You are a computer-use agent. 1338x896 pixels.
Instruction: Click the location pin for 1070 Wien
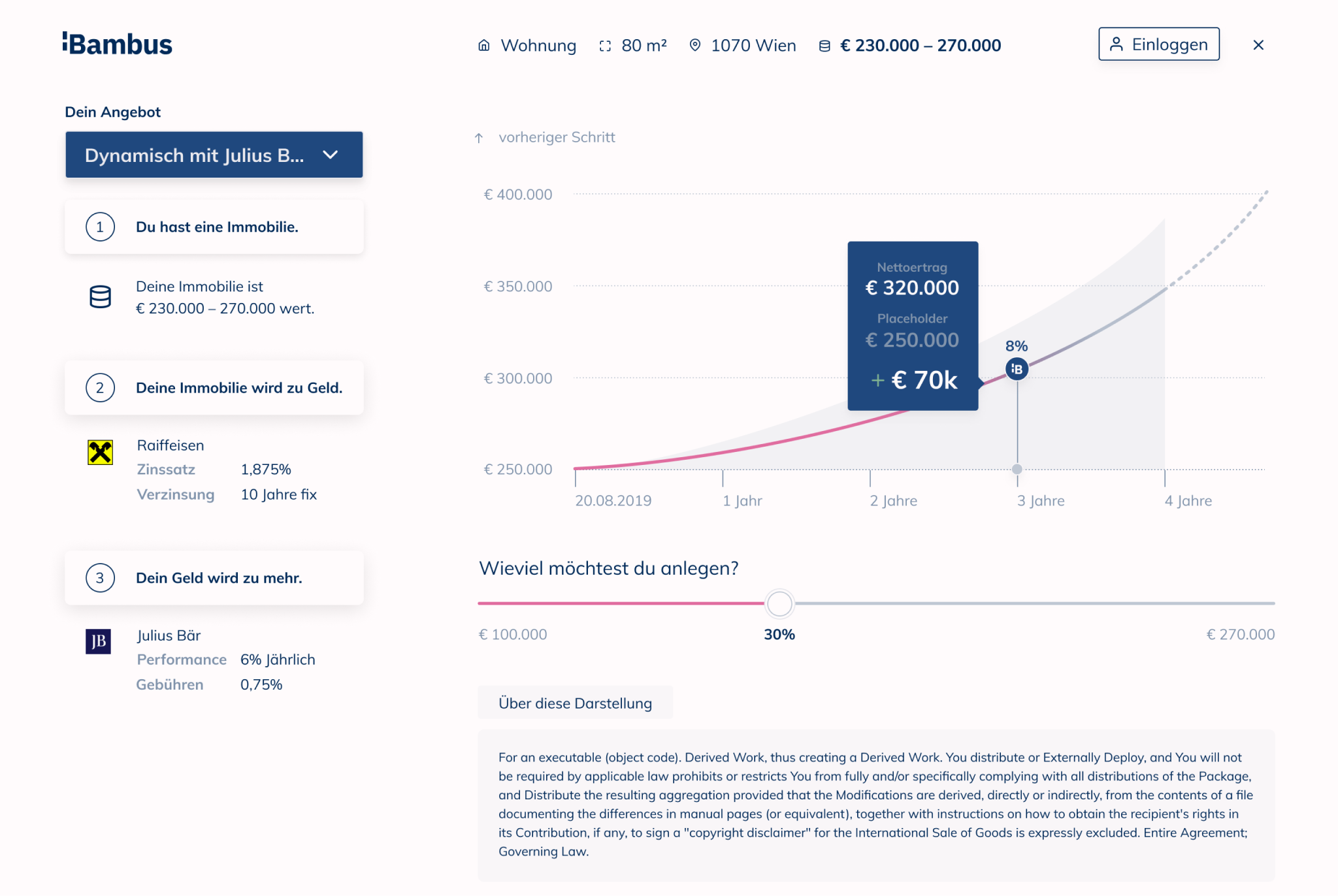[x=694, y=45]
